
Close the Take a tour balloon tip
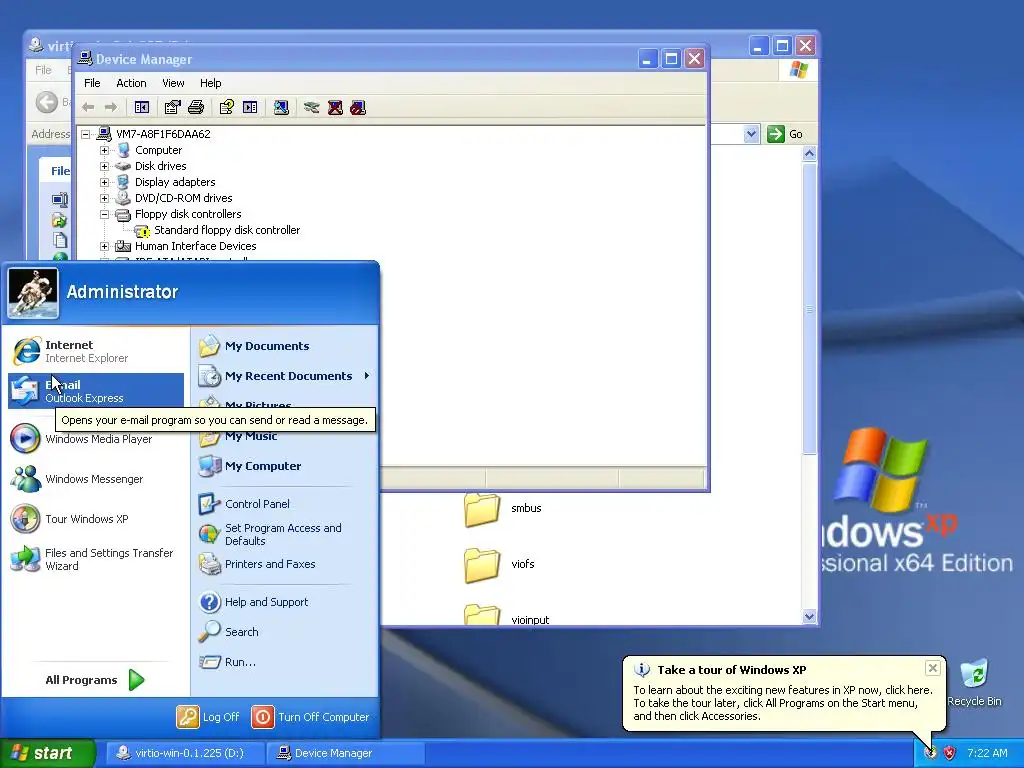933,667
